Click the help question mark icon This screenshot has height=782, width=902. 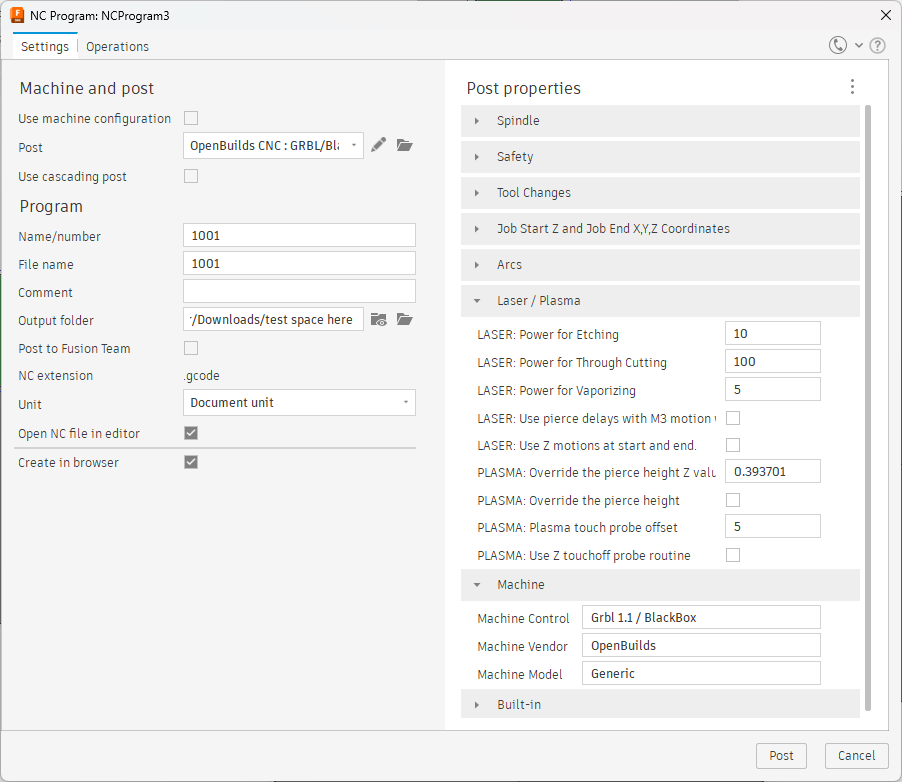coord(877,45)
